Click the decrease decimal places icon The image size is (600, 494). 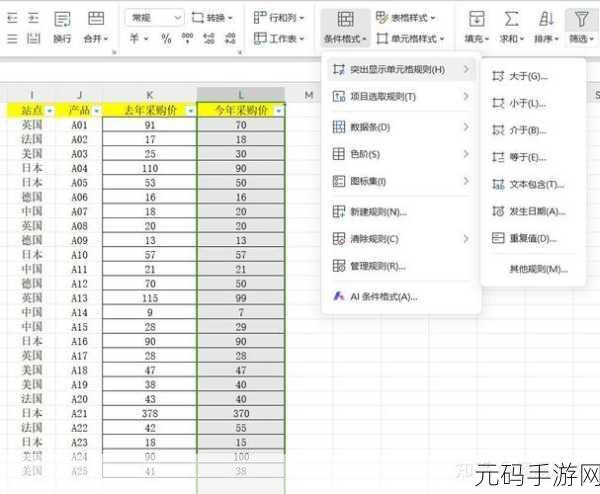click(x=230, y=38)
